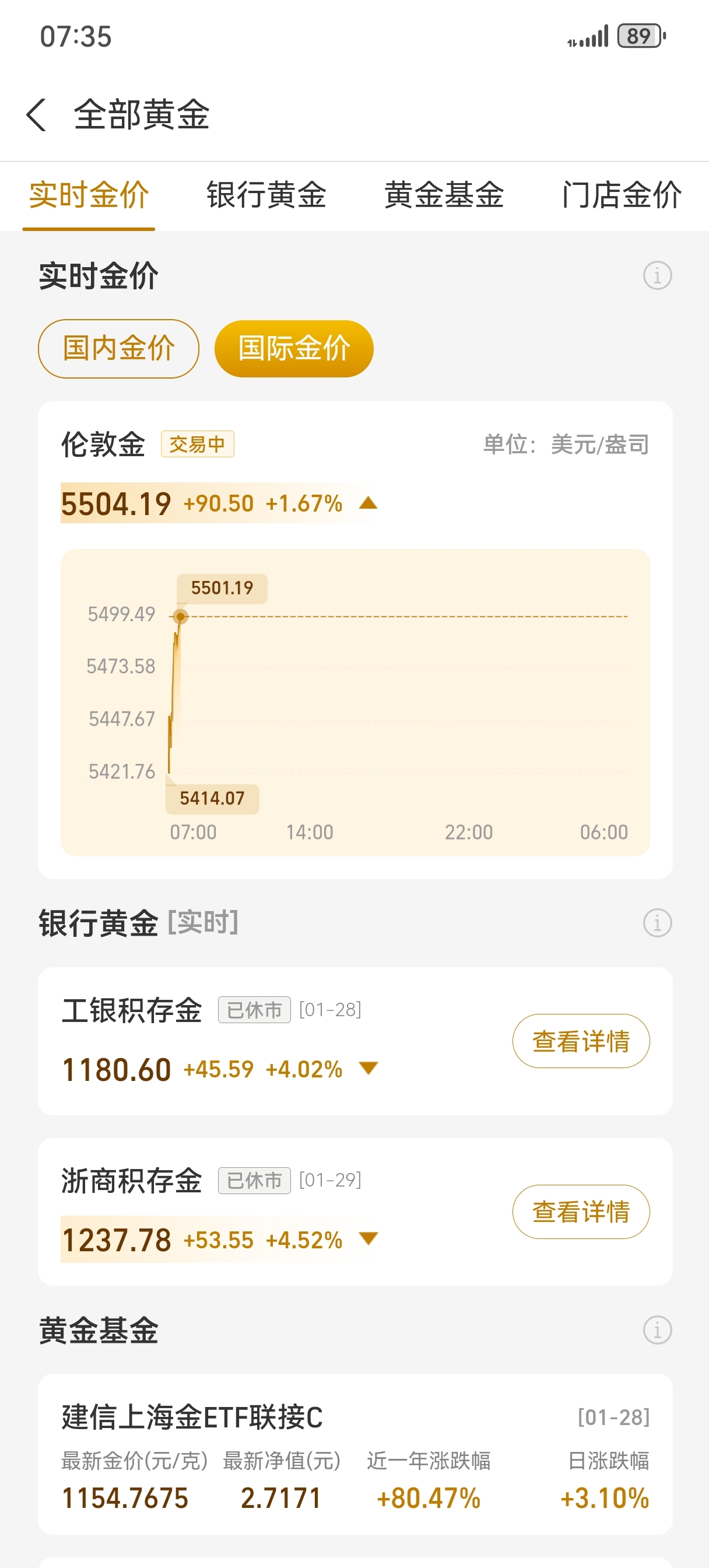Screen dimensions: 709x1568
Task: Tap the chart marker dot at 5501.19
Action: coord(180,617)
